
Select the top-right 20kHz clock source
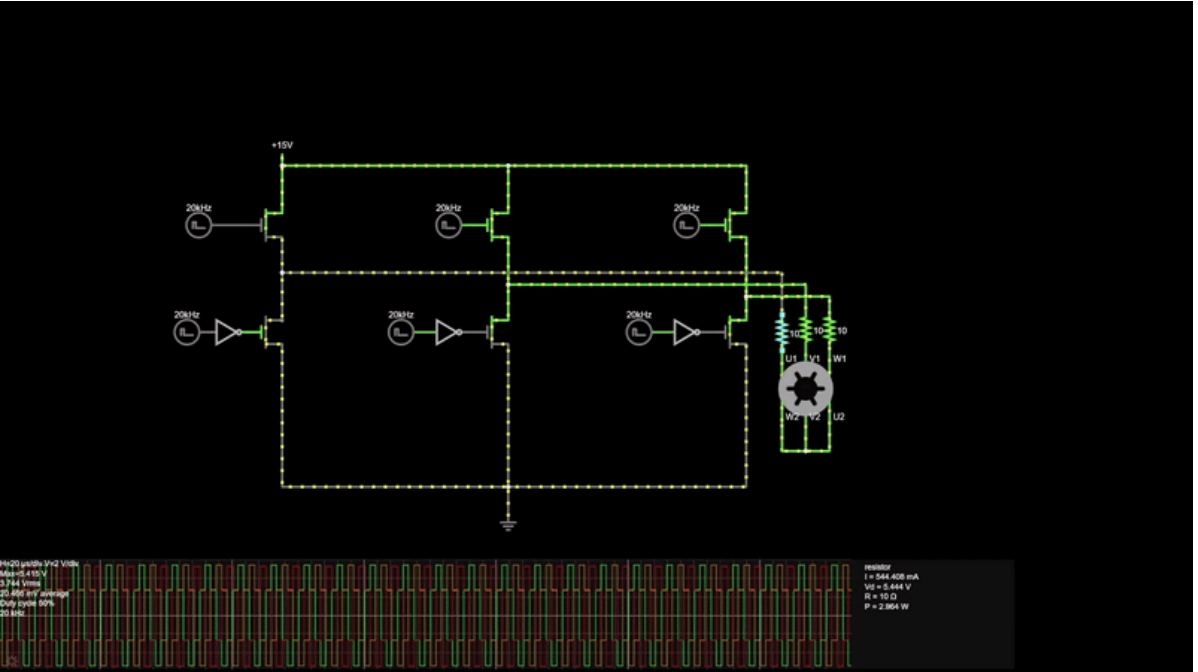tap(687, 224)
